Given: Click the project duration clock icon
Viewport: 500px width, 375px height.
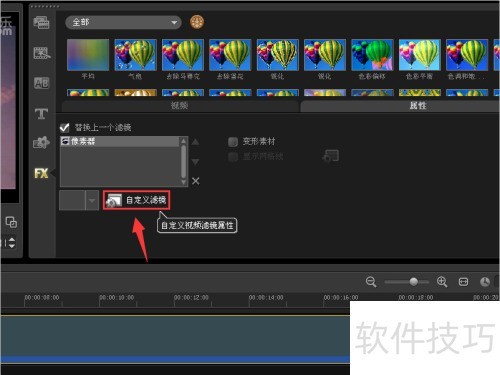Looking at the screenshot, I should tap(485, 282).
